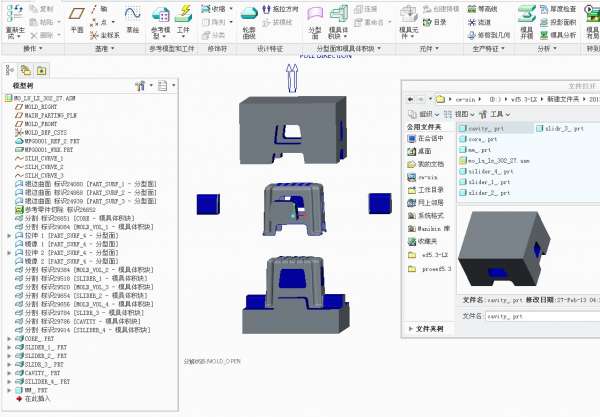
Task: Click the 文件名 input field
Action: [543, 316]
